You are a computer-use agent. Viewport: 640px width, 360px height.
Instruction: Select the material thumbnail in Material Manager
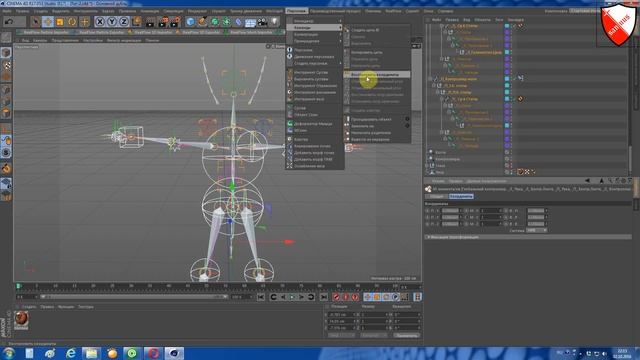tap(21, 320)
